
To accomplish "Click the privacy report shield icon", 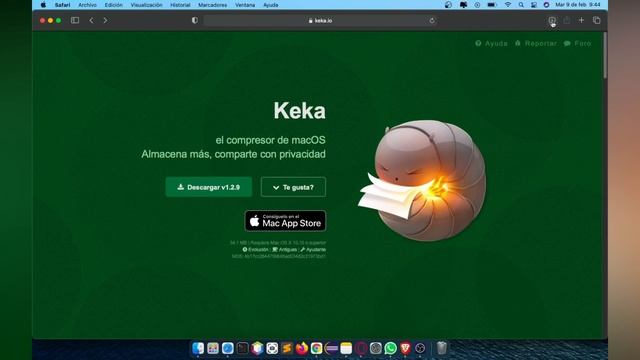I will click(195, 20).
